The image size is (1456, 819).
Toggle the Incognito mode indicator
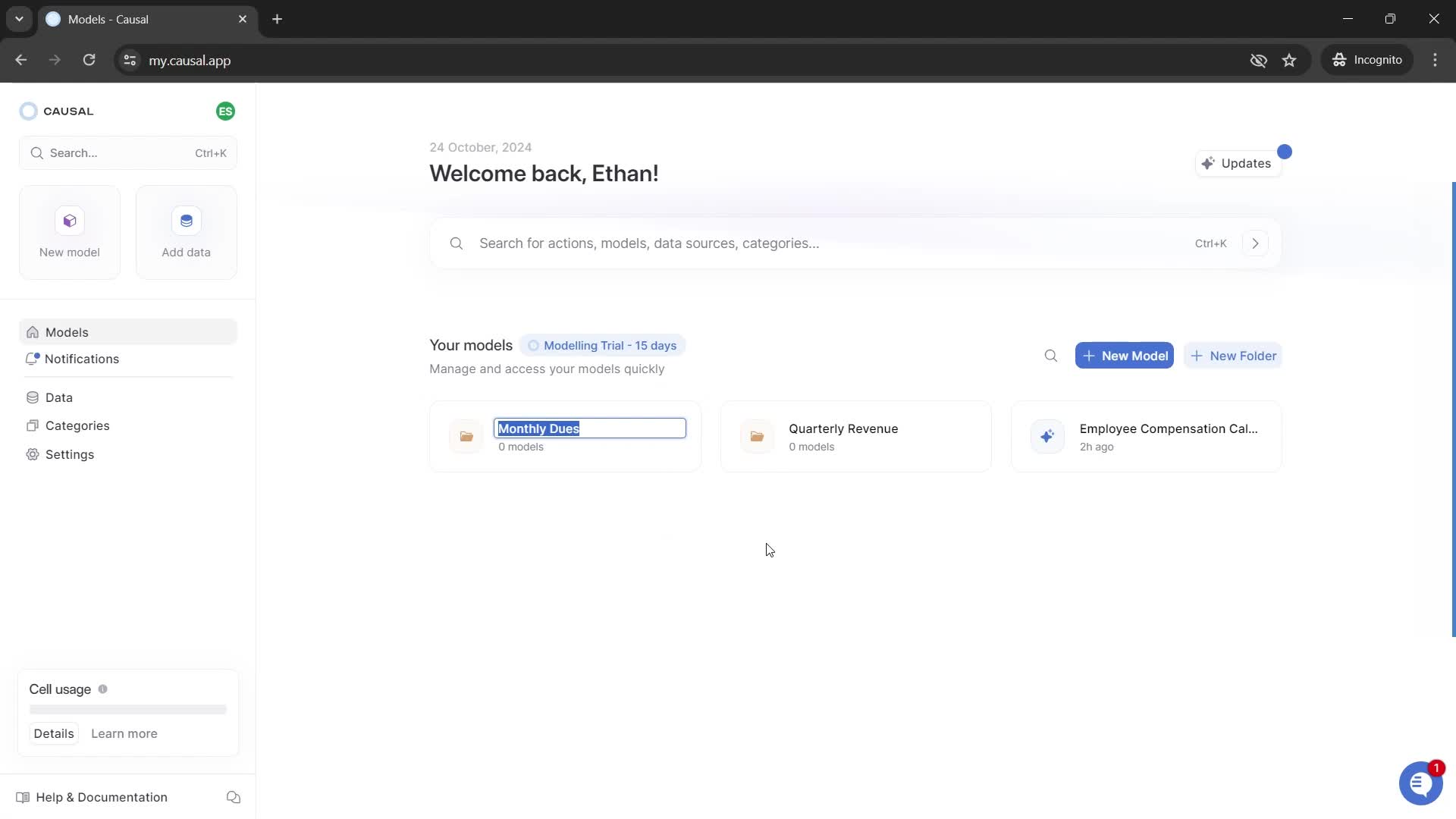[x=1370, y=60]
